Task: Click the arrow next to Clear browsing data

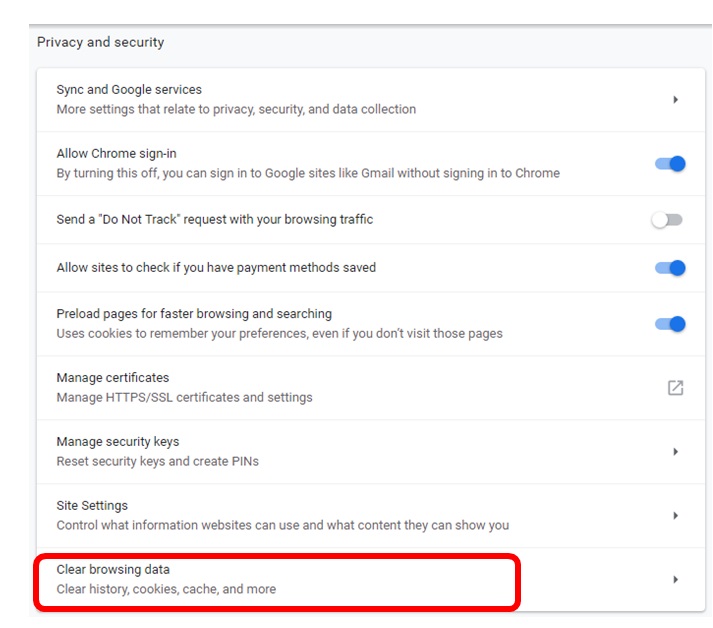Action: pyautogui.click(x=676, y=580)
